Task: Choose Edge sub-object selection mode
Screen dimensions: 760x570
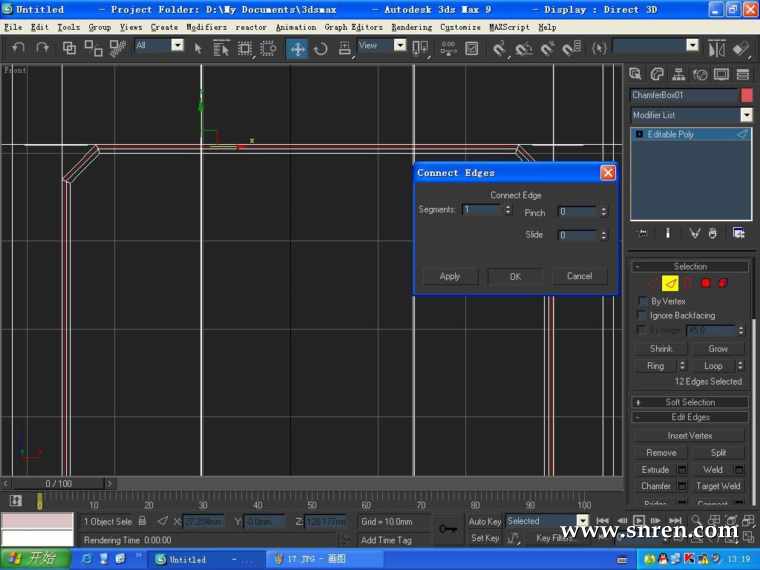Action: 670,284
